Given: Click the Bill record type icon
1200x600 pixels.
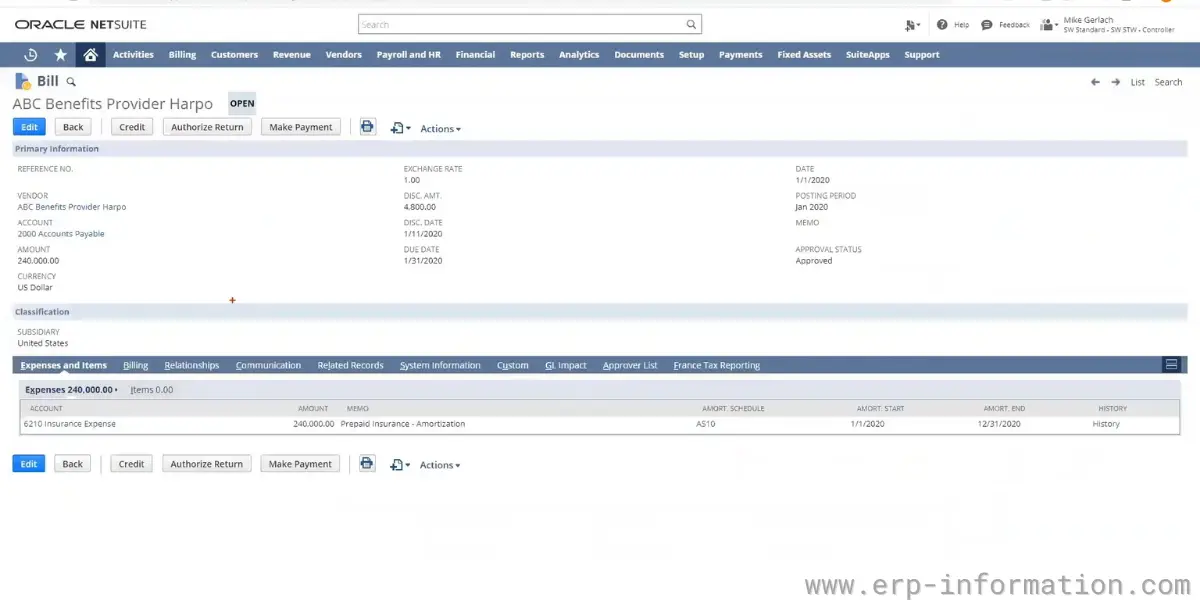Looking at the screenshot, I should coord(23,81).
